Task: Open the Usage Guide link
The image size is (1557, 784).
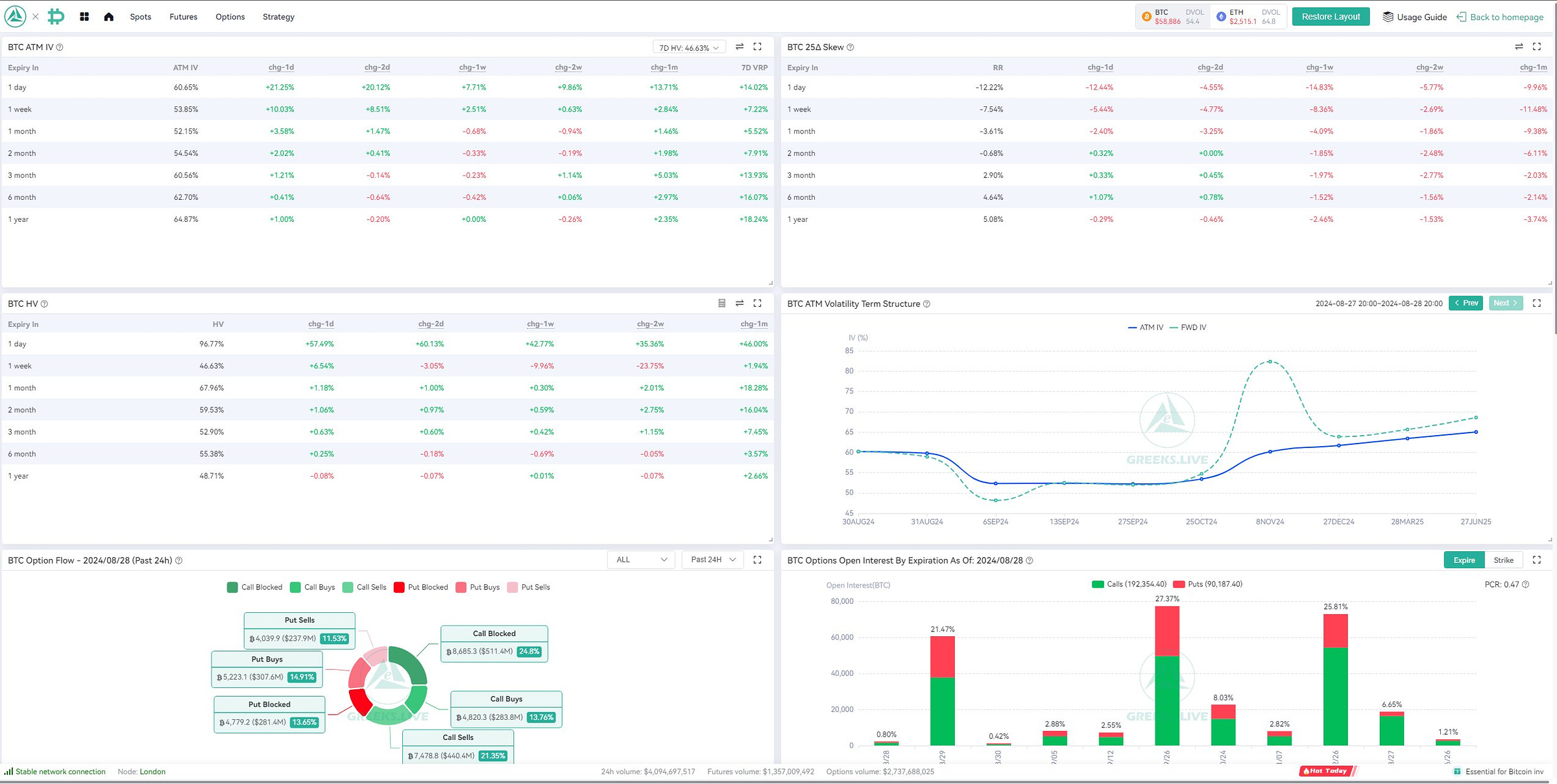Action: 1415,17
